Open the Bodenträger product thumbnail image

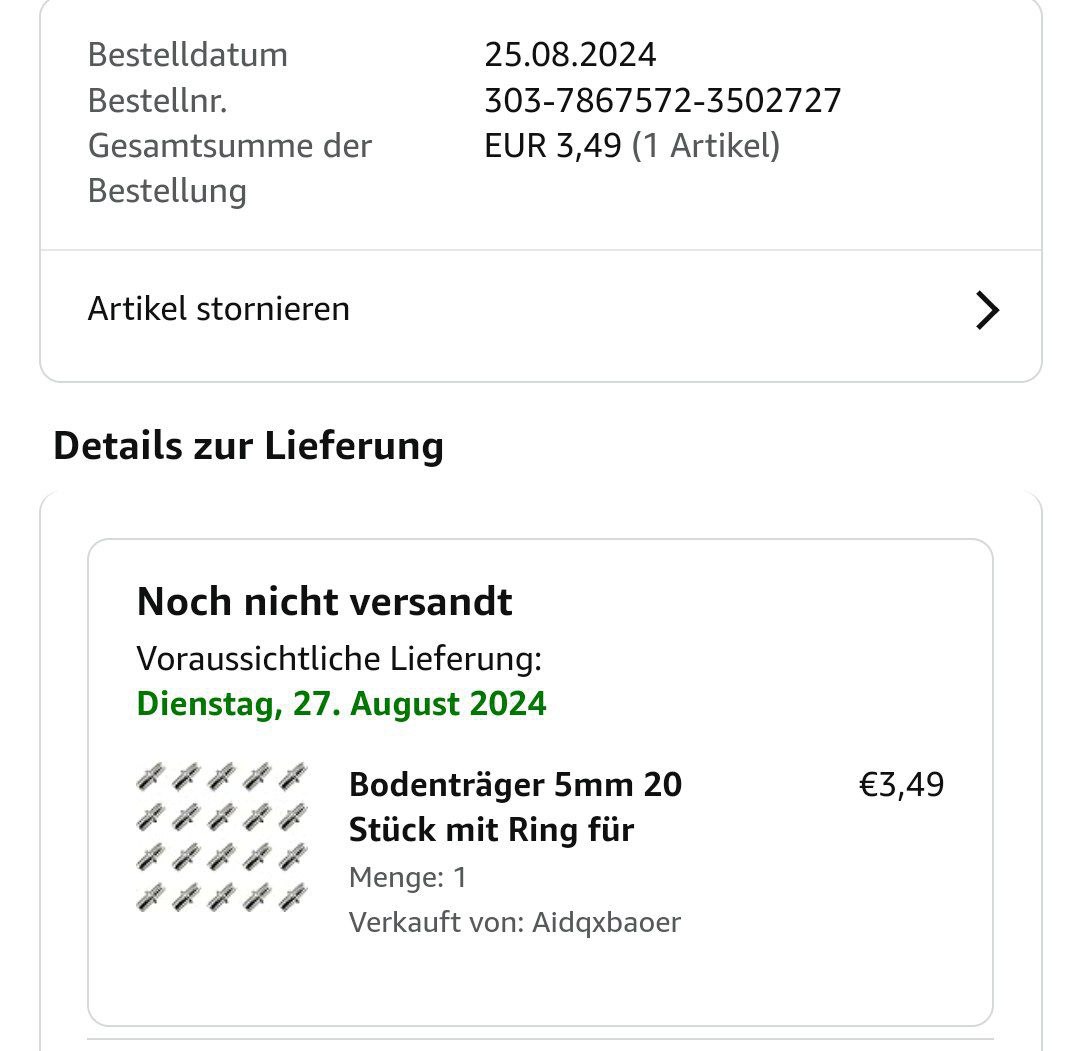pyautogui.click(x=221, y=837)
